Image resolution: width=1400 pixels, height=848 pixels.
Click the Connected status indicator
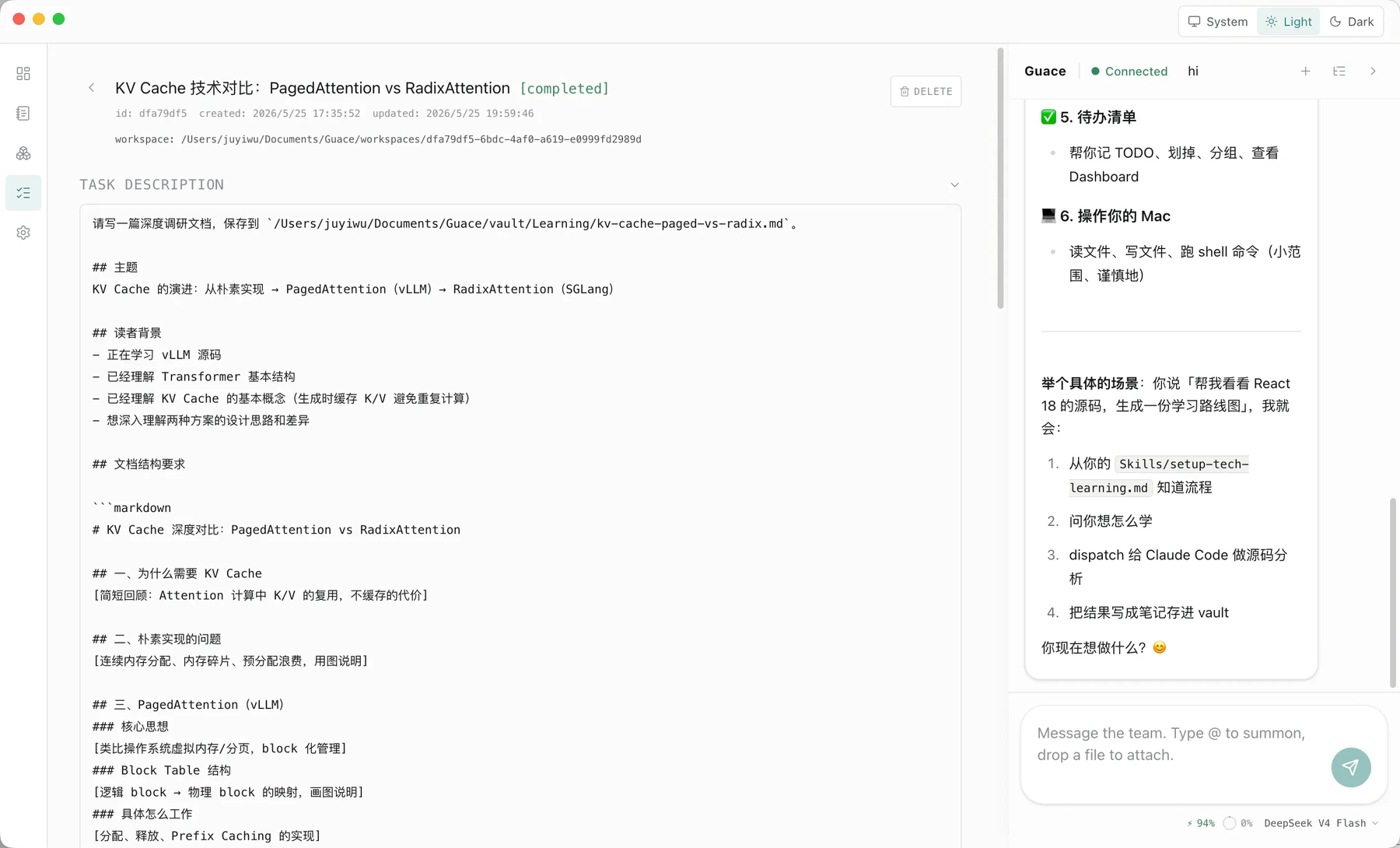(x=1129, y=72)
